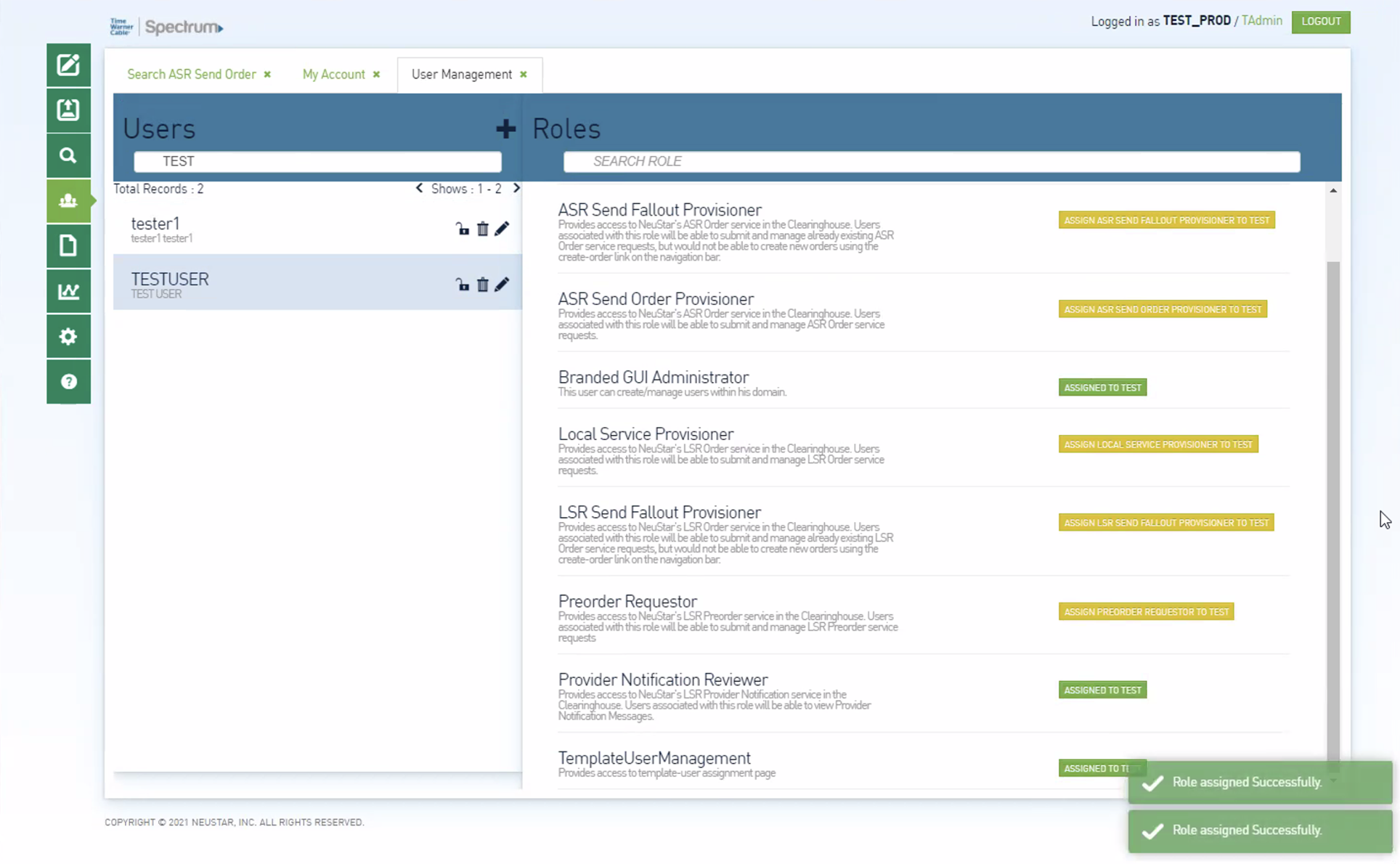Add a new user via plus icon
The image size is (1400, 864).
click(x=505, y=129)
